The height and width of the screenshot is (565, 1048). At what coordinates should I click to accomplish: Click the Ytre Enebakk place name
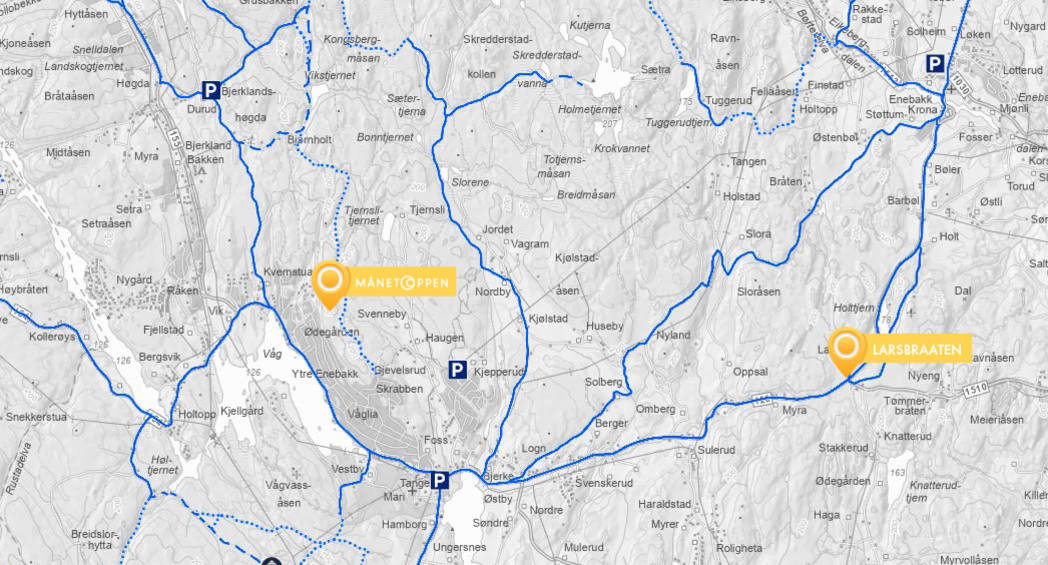pyautogui.click(x=325, y=374)
